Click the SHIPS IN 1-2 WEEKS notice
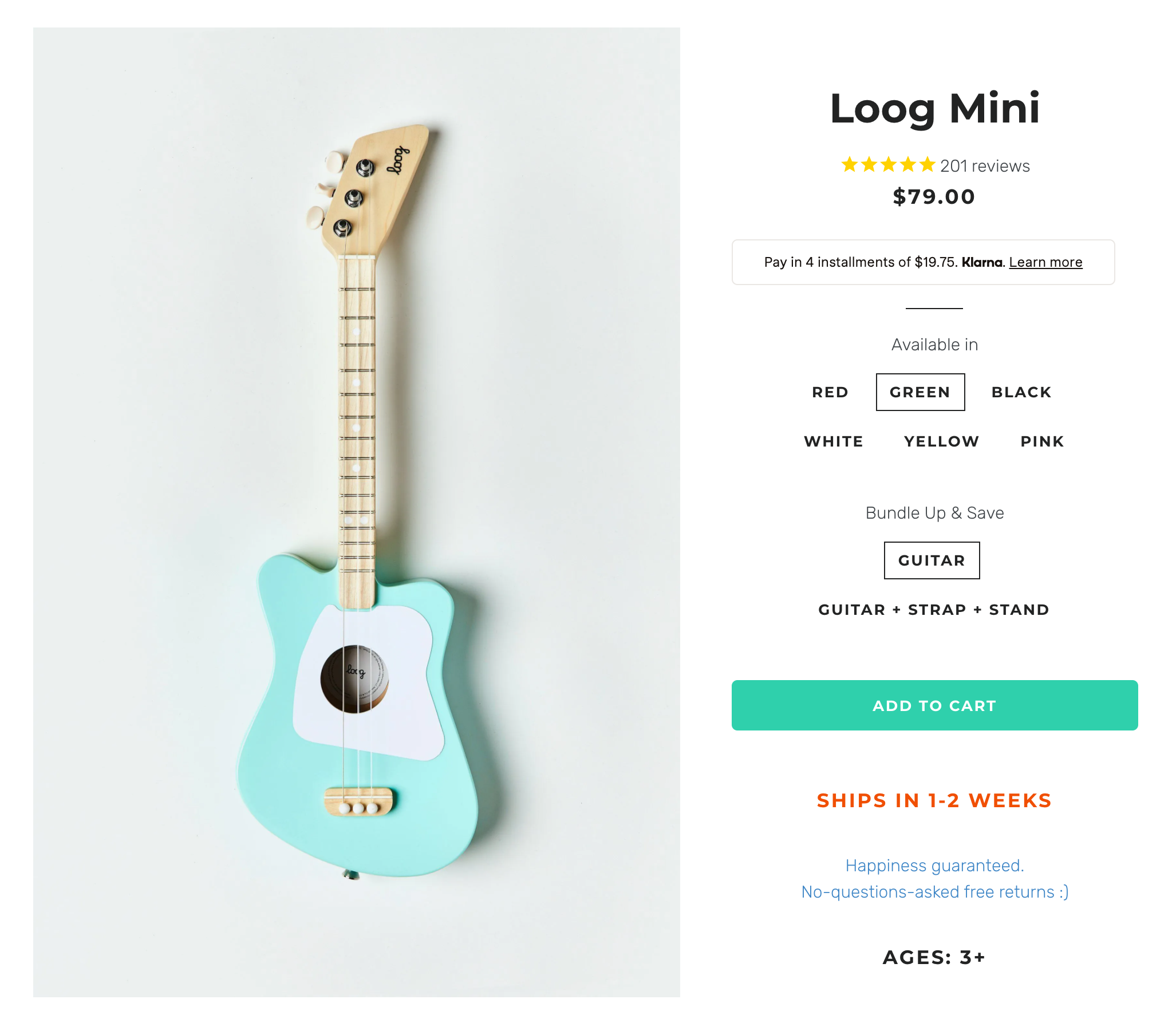The image size is (1176, 1011). point(934,800)
